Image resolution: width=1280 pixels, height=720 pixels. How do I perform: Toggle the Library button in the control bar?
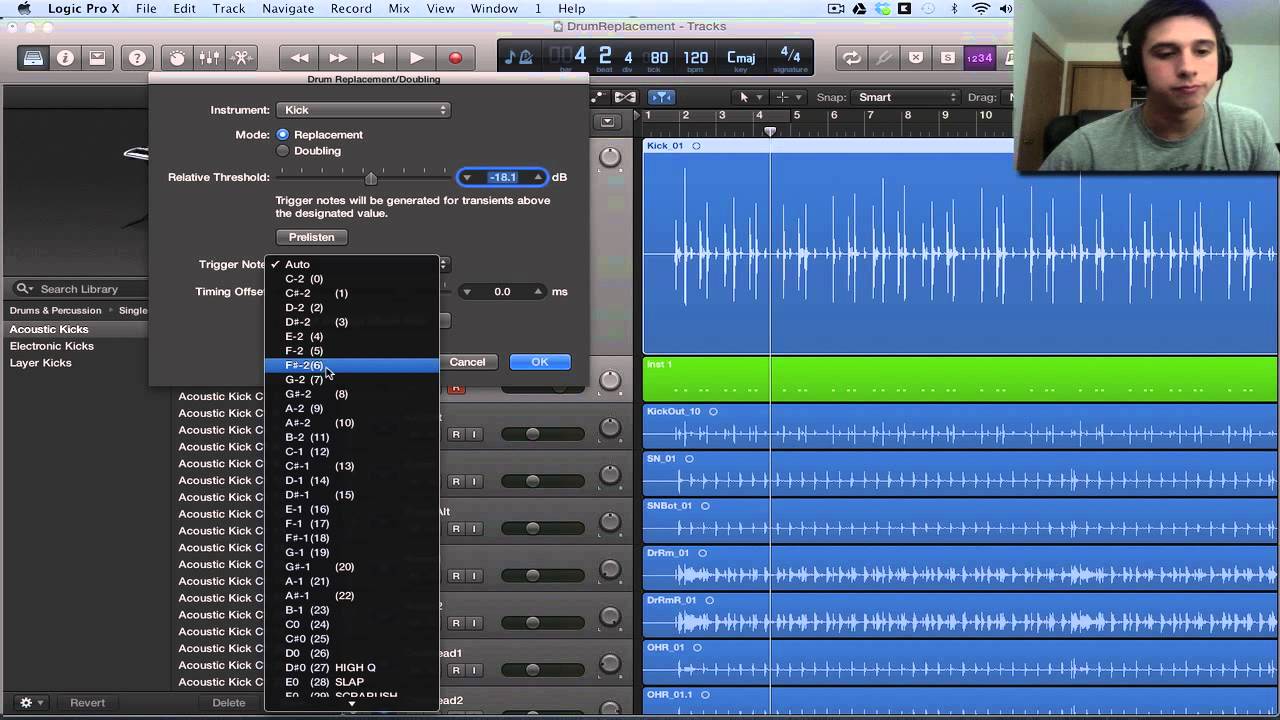[x=33, y=58]
